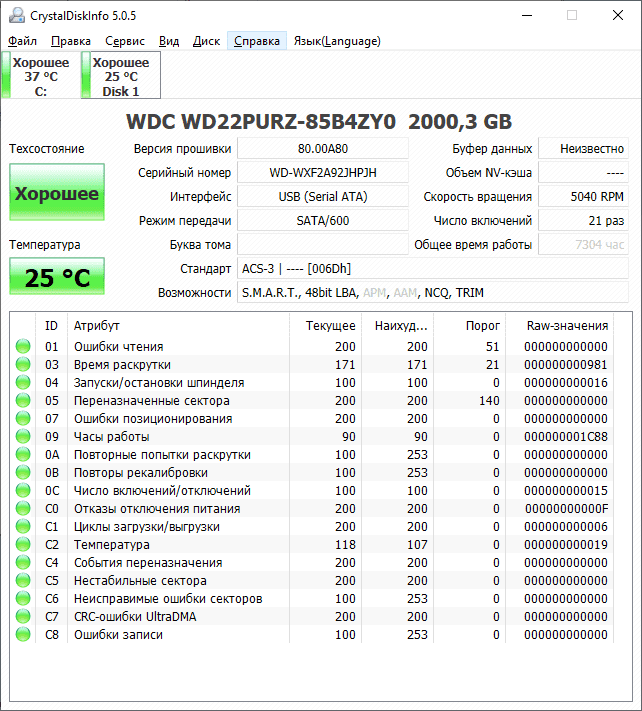This screenshot has width=642, height=711.
Task: Click the CrystalDiskInfo app icon in title bar
Action: click(15, 15)
